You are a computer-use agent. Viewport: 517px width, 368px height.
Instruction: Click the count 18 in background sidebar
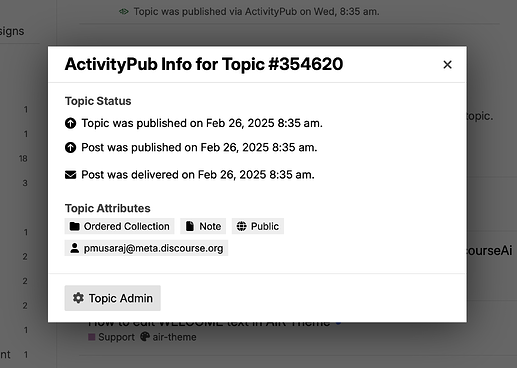(23, 159)
